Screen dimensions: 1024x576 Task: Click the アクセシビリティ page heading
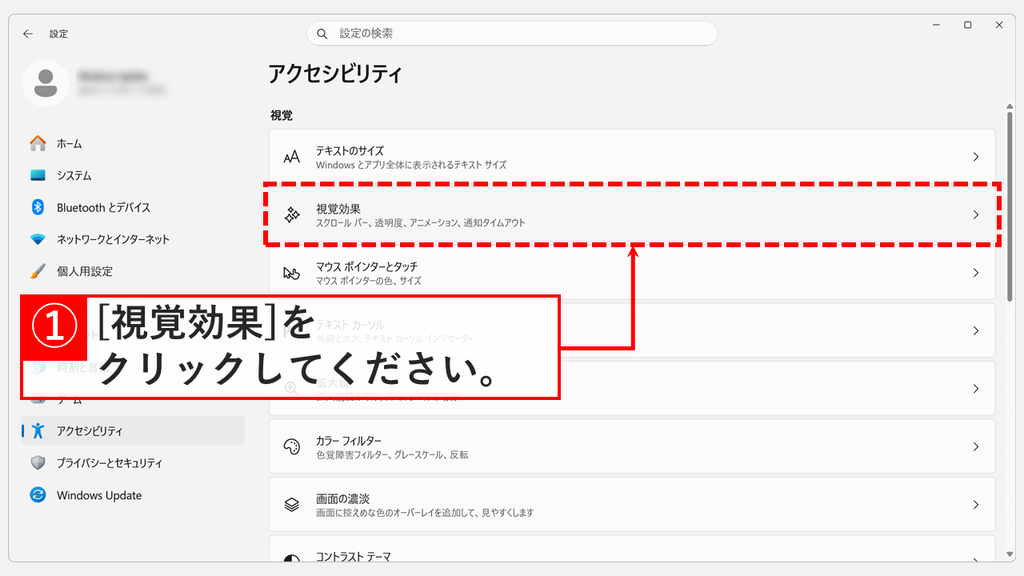[x=335, y=74]
